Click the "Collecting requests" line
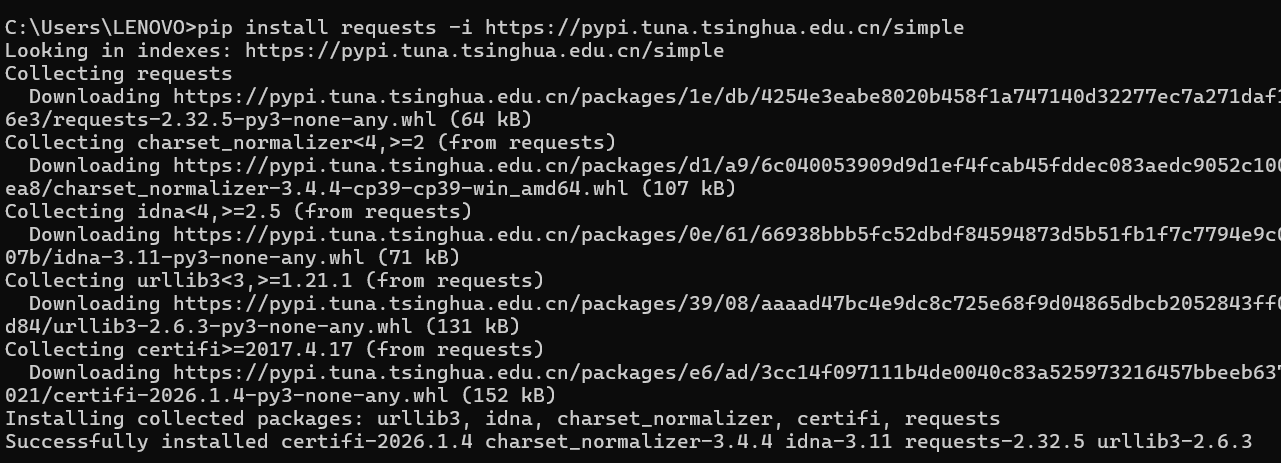This screenshot has width=1281, height=463. [118, 73]
